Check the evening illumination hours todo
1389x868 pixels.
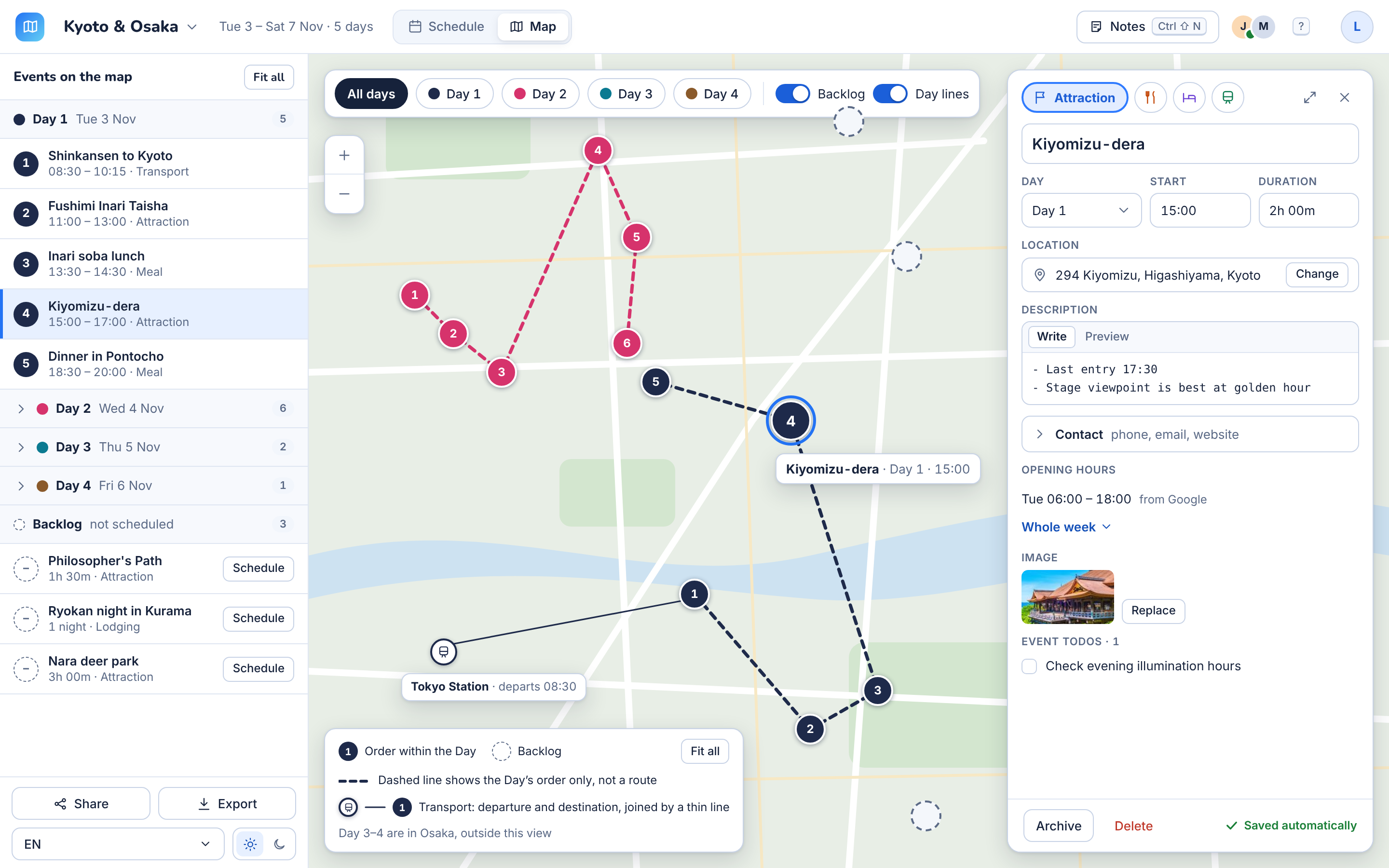tap(1029, 666)
